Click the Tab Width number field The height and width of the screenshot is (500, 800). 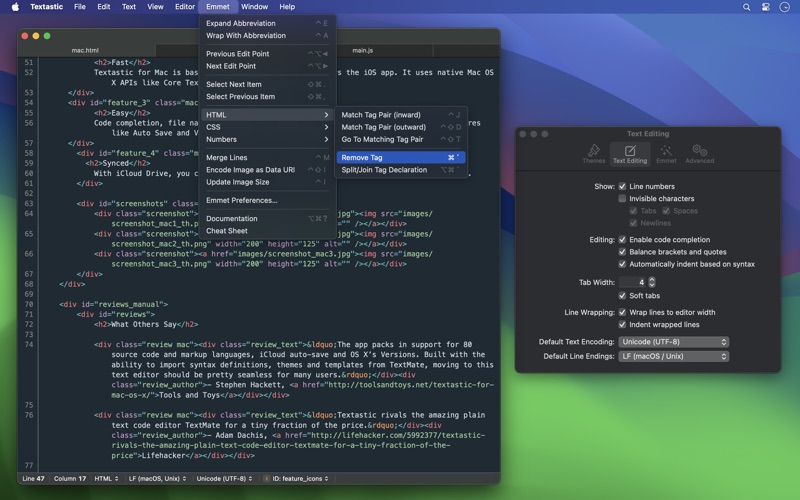click(633, 282)
